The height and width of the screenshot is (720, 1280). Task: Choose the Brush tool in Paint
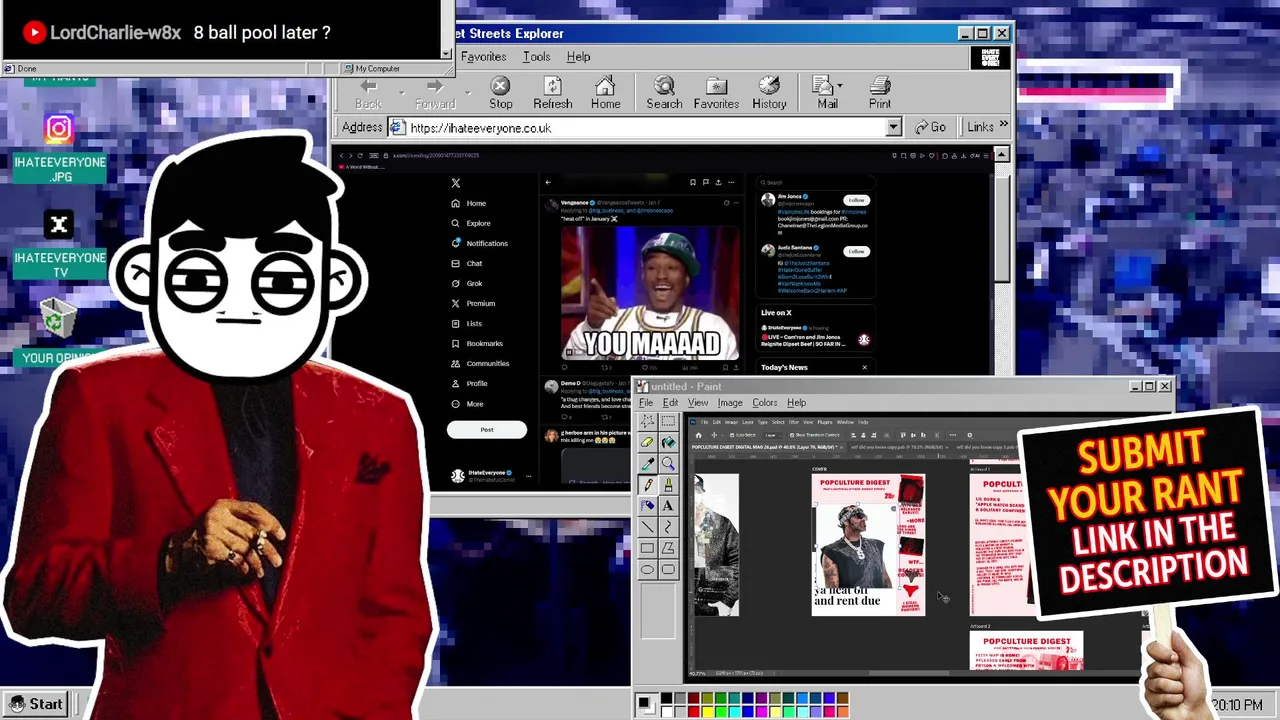[x=668, y=484]
